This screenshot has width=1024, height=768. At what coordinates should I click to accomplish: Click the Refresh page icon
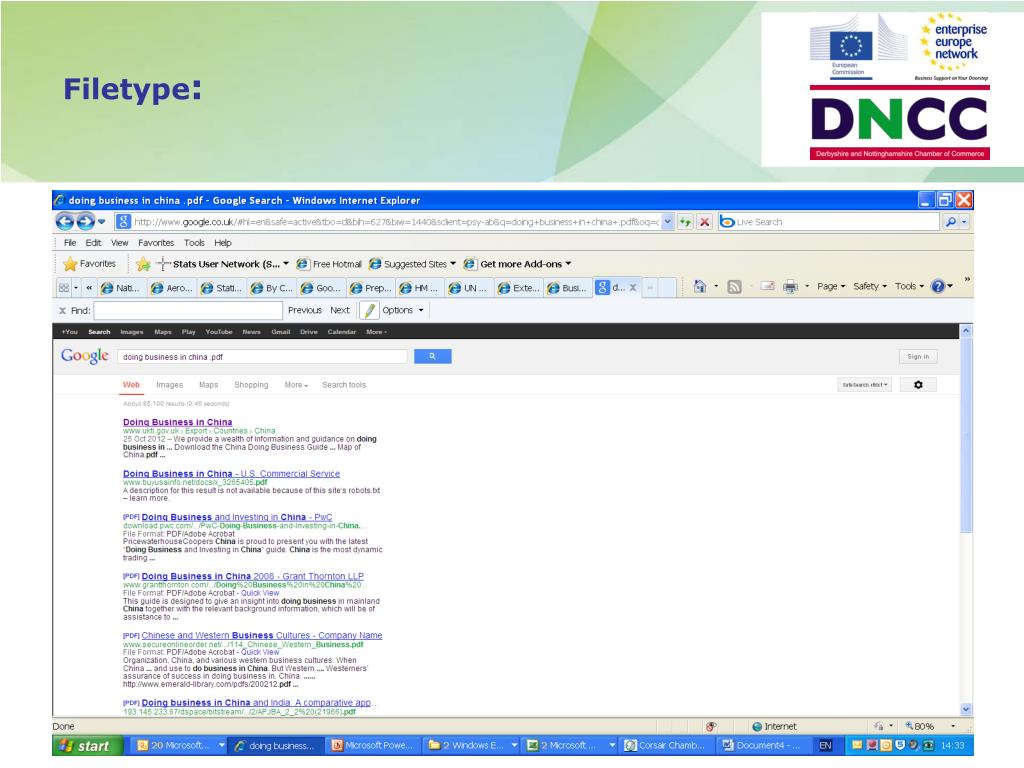click(x=685, y=222)
